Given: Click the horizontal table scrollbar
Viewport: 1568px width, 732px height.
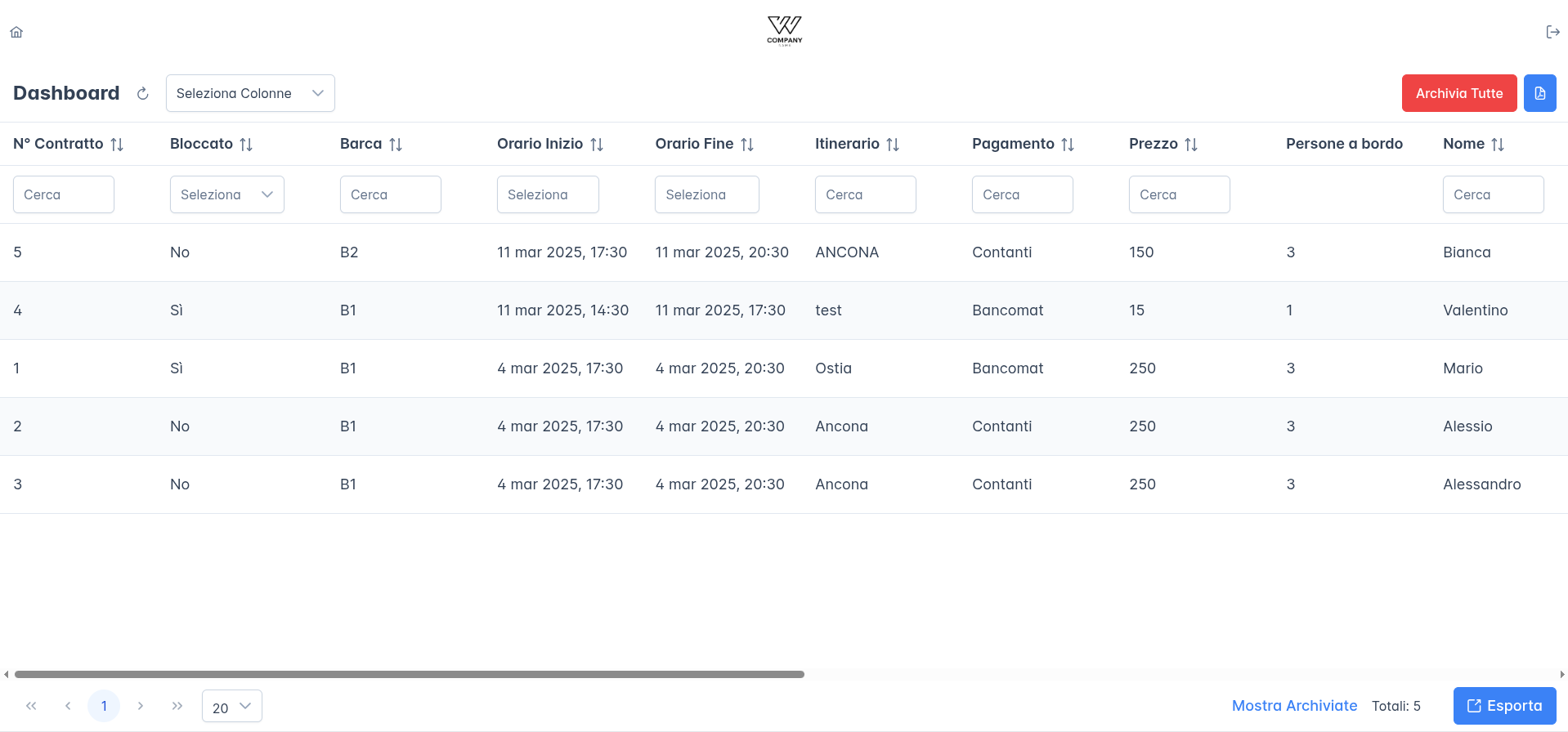Looking at the screenshot, I should 409,675.
